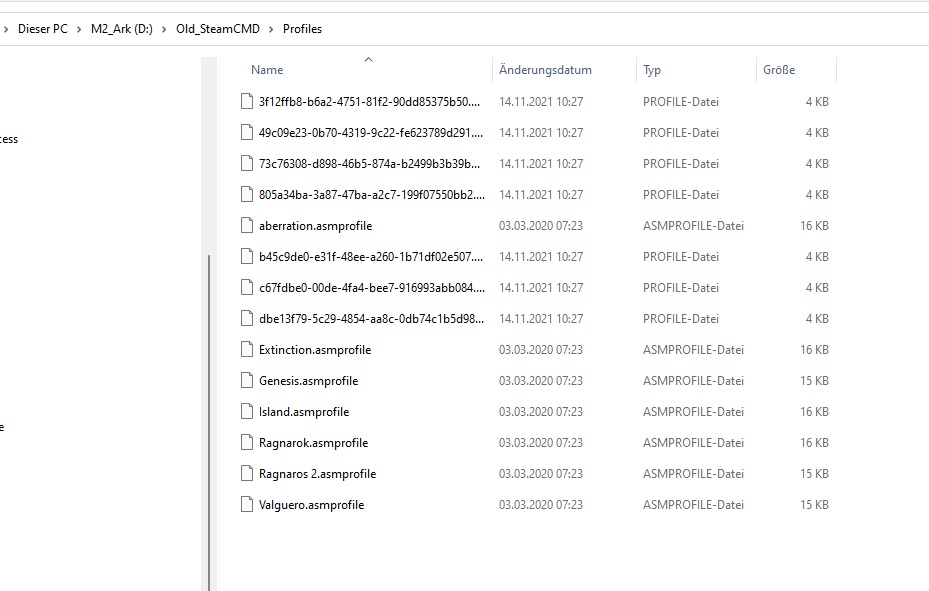Go to Old_SteamCMD folder in breadcrumb
This screenshot has width=929, height=591.
click(x=217, y=29)
